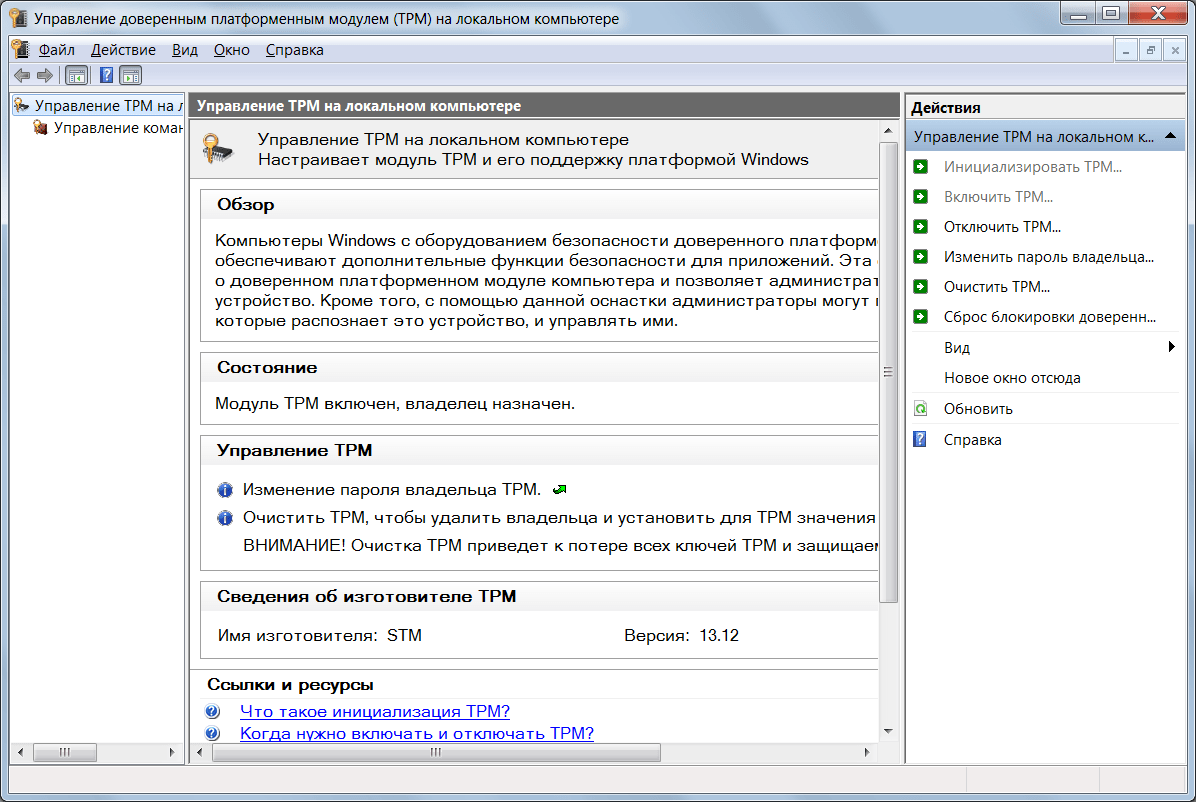
Task: Click the blue Help toolbar icon
Action: click(106, 75)
